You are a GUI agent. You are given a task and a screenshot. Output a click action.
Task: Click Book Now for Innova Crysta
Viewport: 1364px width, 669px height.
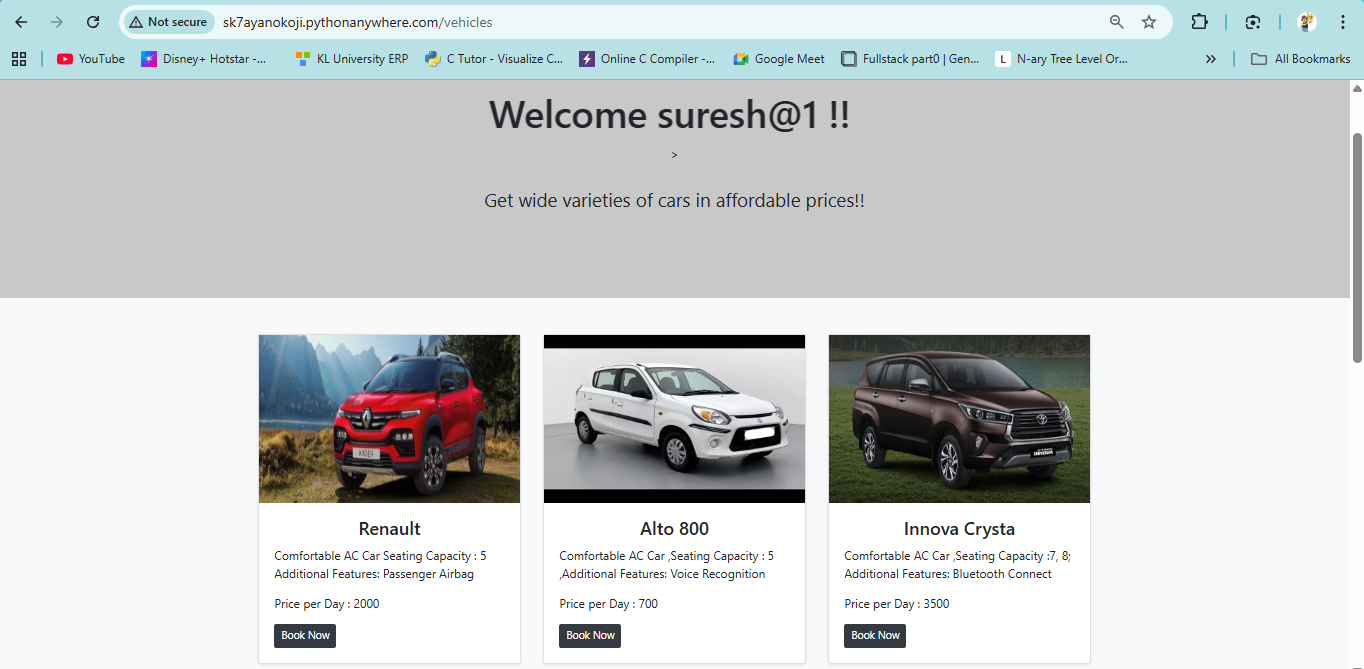click(875, 636)
